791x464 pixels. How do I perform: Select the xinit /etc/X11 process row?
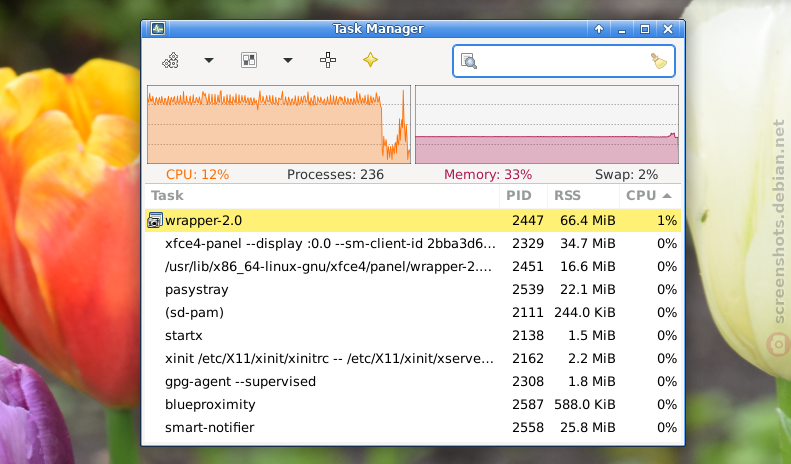pos(413,359)
